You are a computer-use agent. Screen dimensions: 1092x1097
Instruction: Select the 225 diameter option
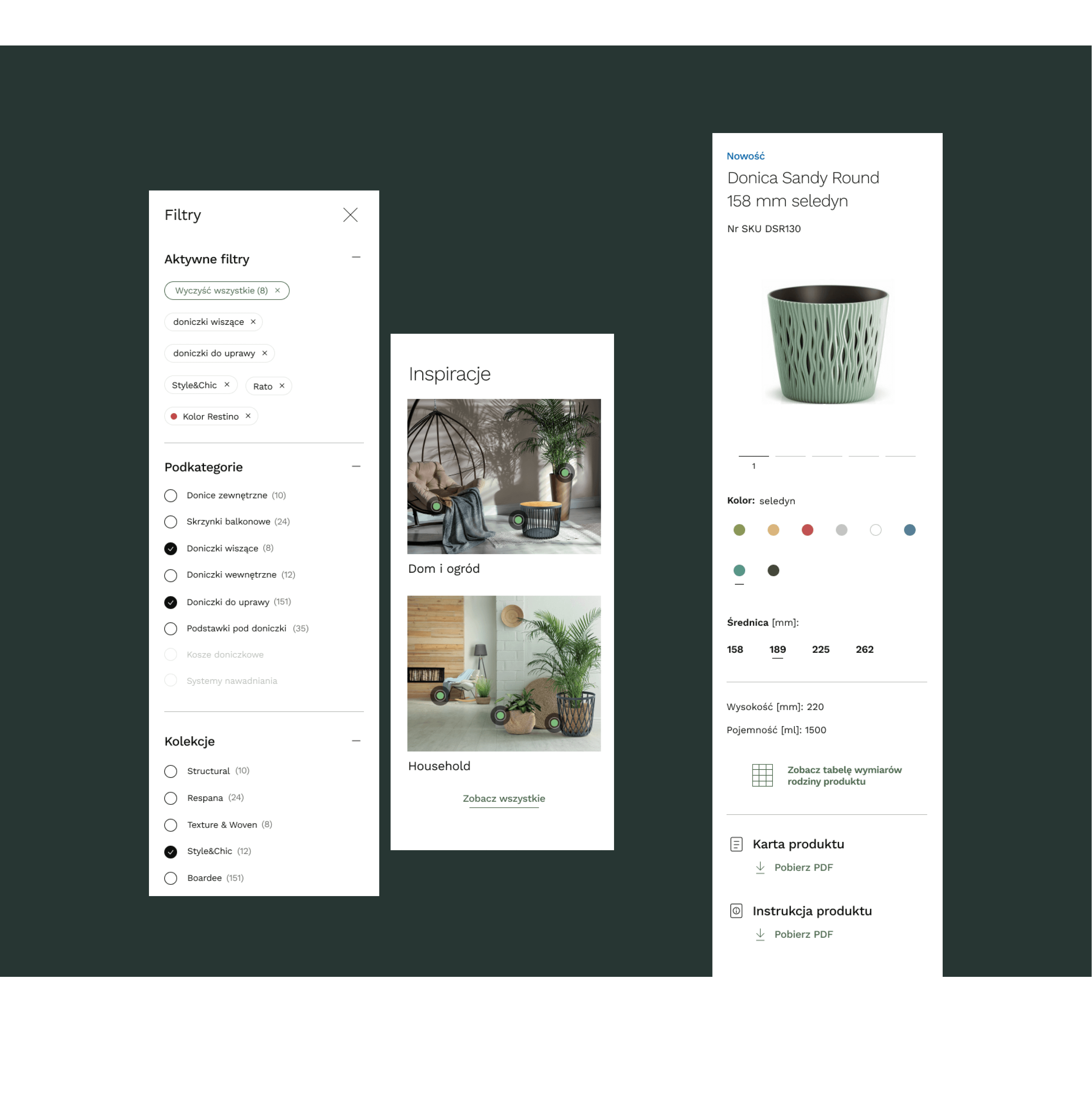click(821, 649)
